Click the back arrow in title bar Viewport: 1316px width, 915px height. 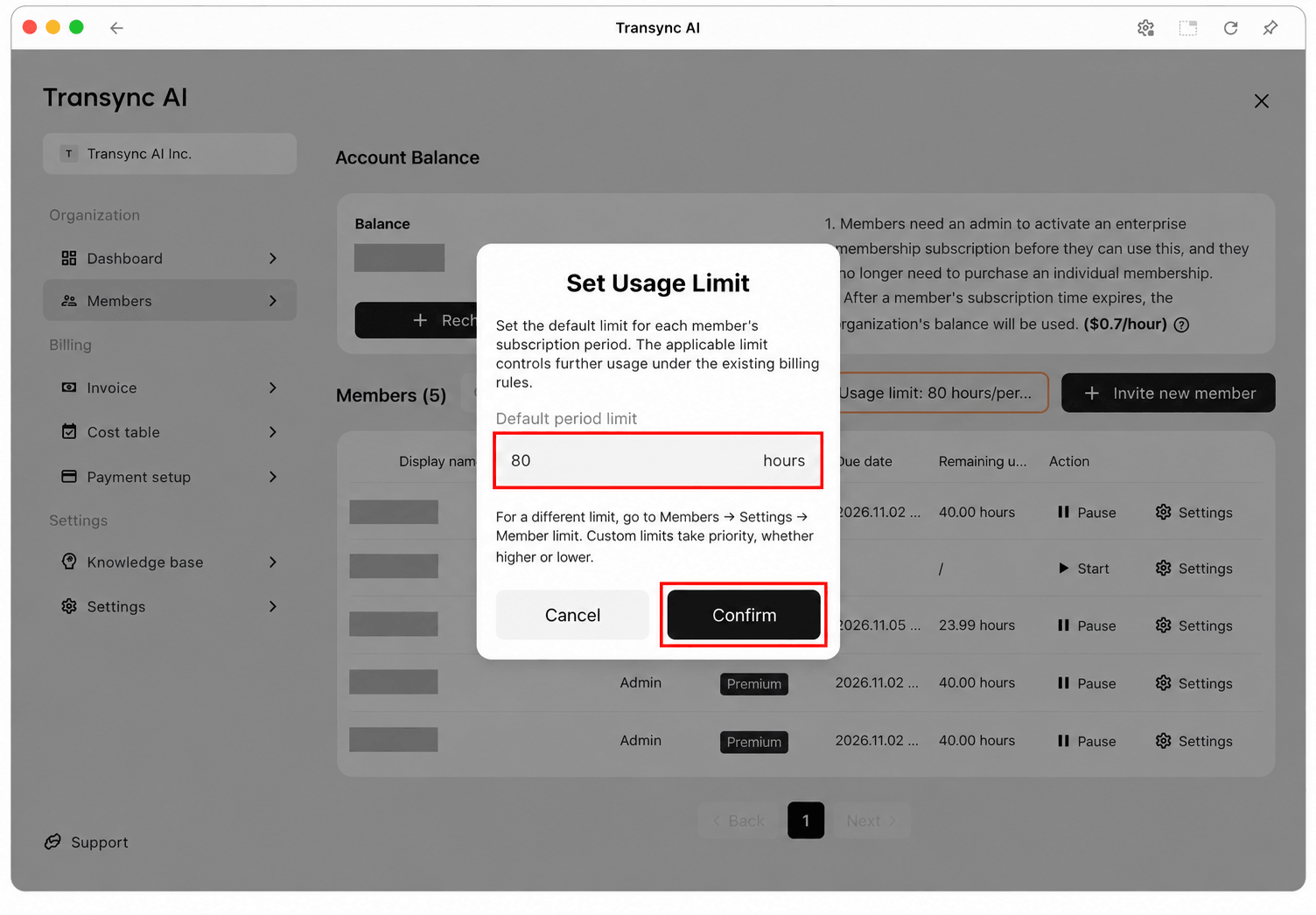(116, 28)
